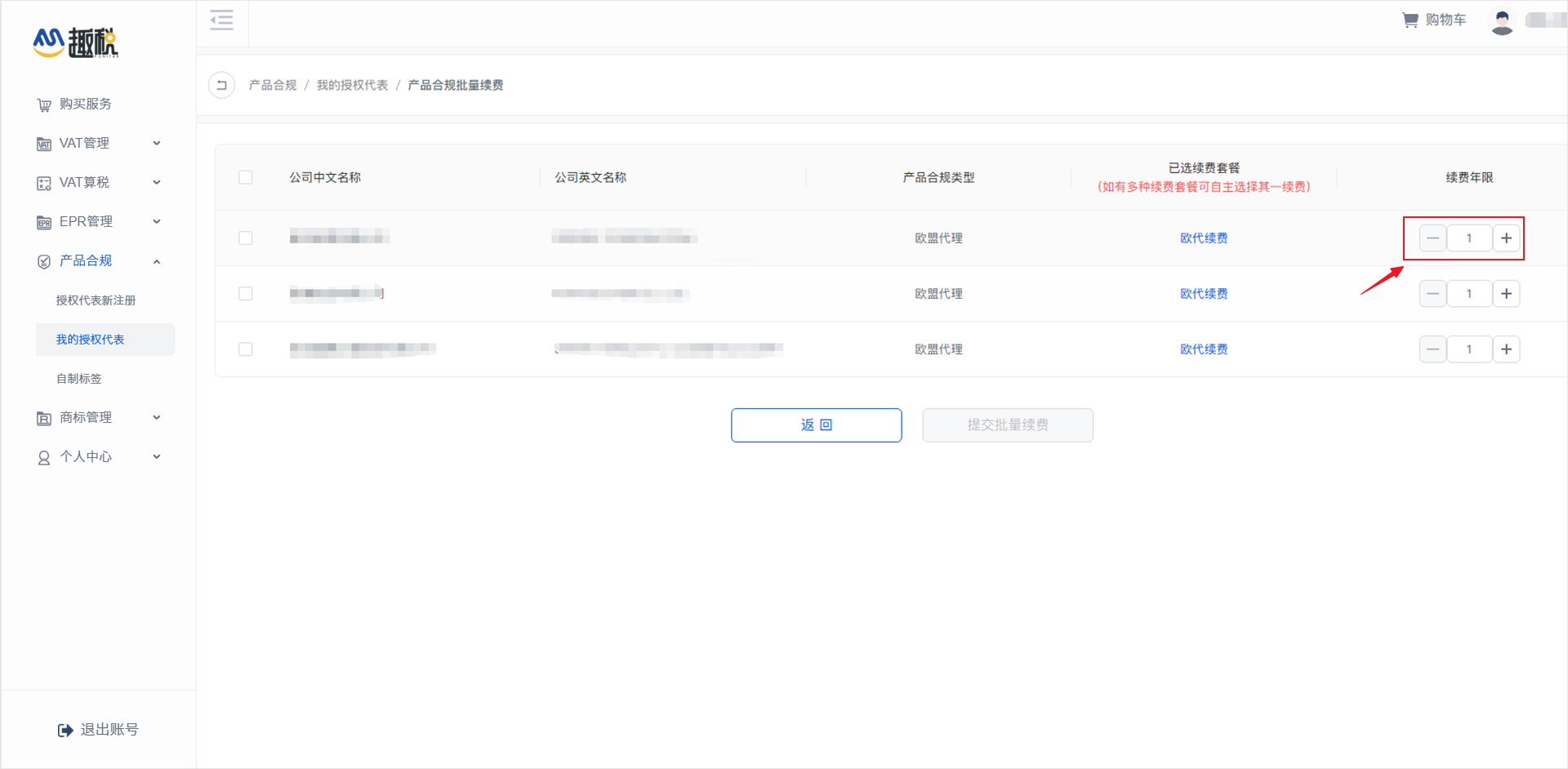The image size is (1568, 769).
Task: Open the 欧代续费 link in the first row
Action: coord(1203,238)
